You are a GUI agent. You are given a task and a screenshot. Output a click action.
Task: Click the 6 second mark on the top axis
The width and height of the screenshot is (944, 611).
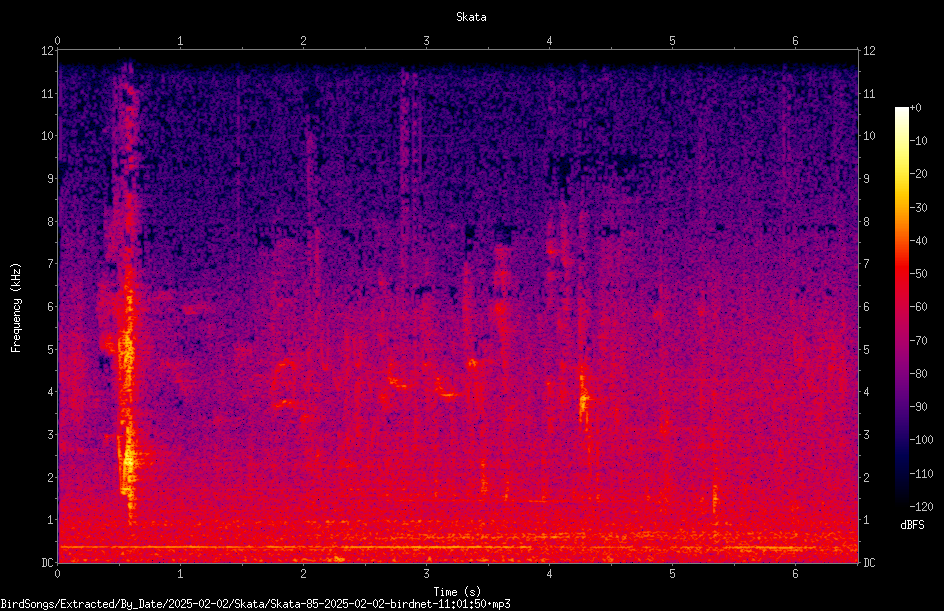pyautogui.click(x=795, y=41)
